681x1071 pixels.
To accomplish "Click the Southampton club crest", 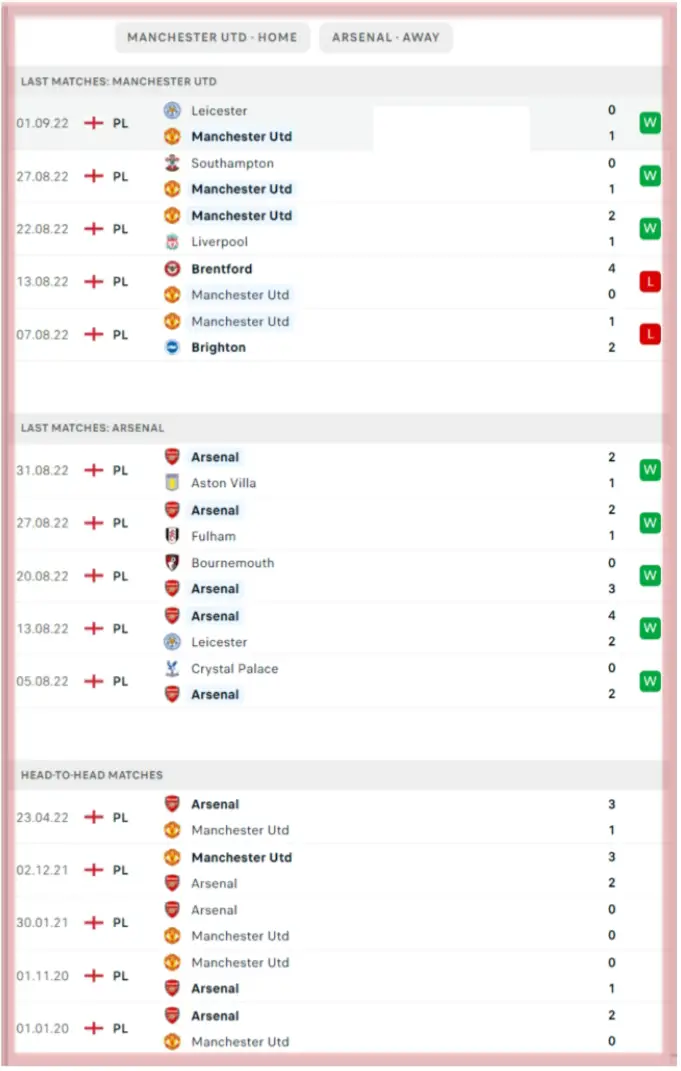I will [172, 163].
